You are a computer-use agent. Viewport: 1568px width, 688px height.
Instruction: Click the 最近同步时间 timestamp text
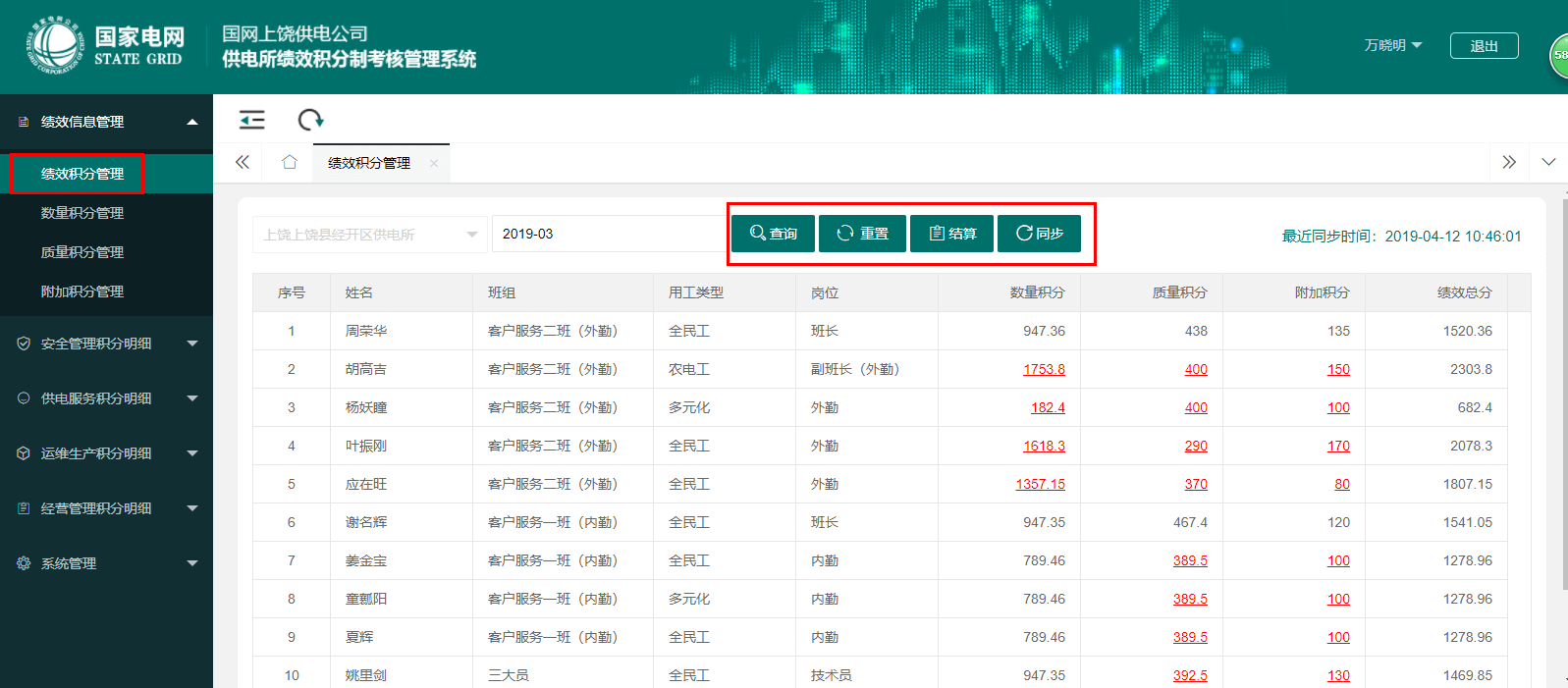1401,236
